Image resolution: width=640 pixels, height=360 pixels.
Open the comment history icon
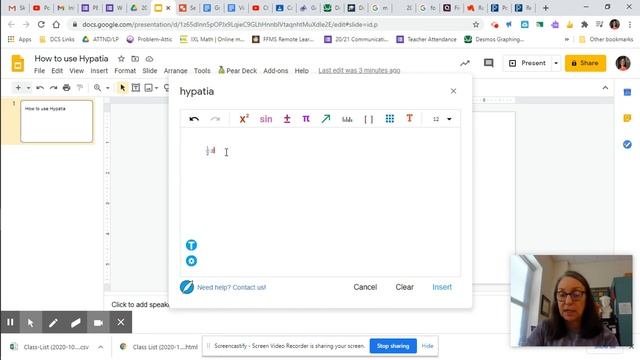(x=489, y=63)
